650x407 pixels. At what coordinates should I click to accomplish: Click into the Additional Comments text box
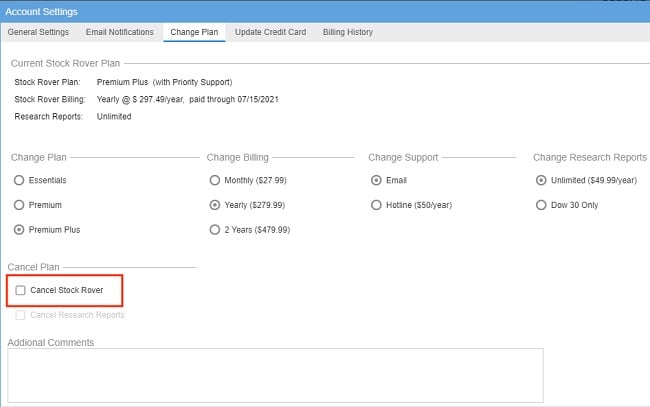275,376
